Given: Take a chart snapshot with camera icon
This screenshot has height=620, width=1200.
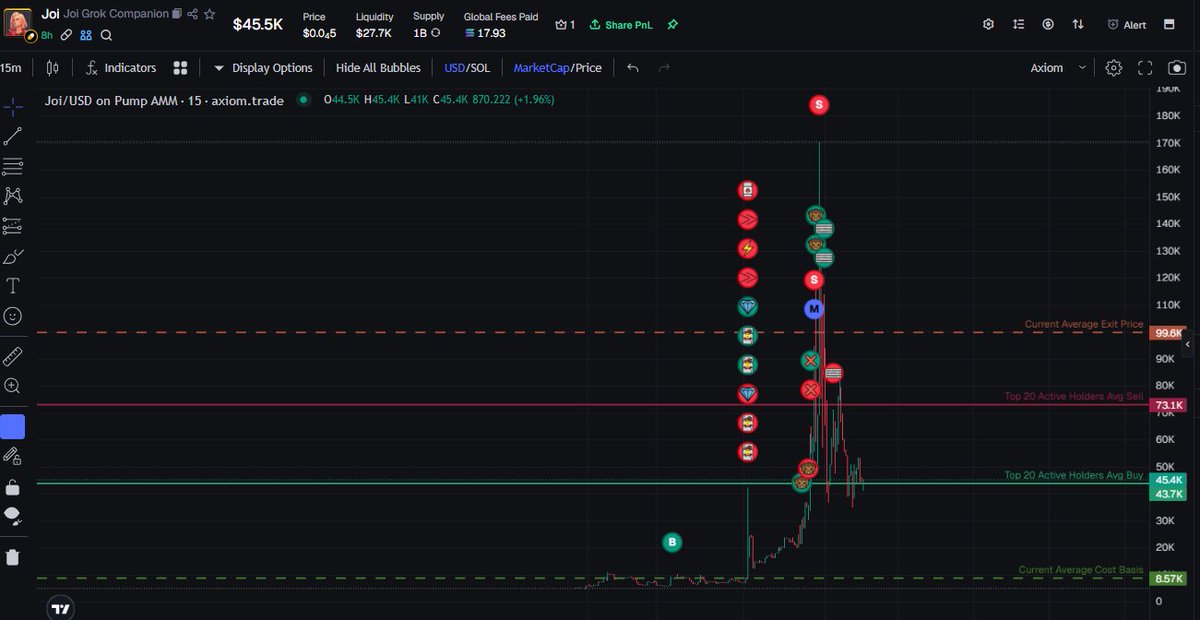Looking at the screenshot, I should pyautogui.click(x=1176, y=68).
